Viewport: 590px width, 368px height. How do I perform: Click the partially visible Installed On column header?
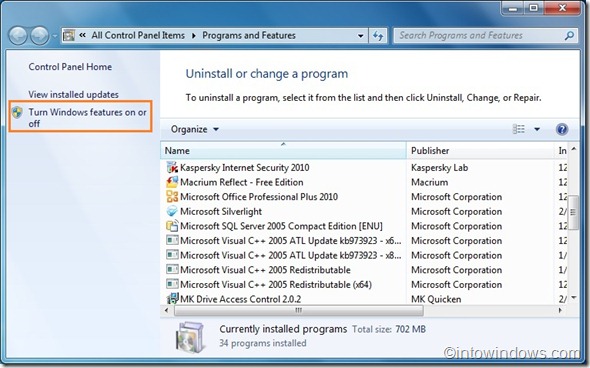(x=562, y=151)
